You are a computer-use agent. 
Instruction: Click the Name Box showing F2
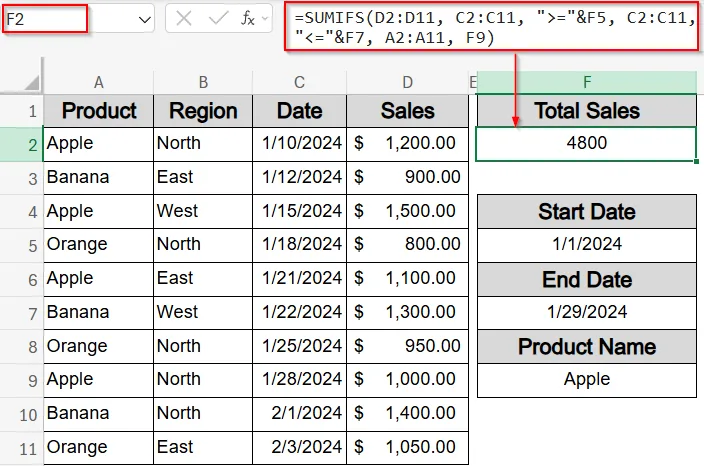45,19
